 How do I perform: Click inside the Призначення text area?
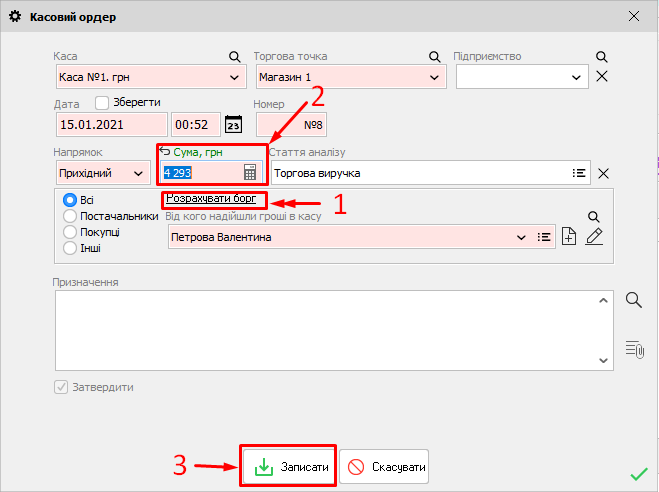pyautogui.click(x=330, y=330)
